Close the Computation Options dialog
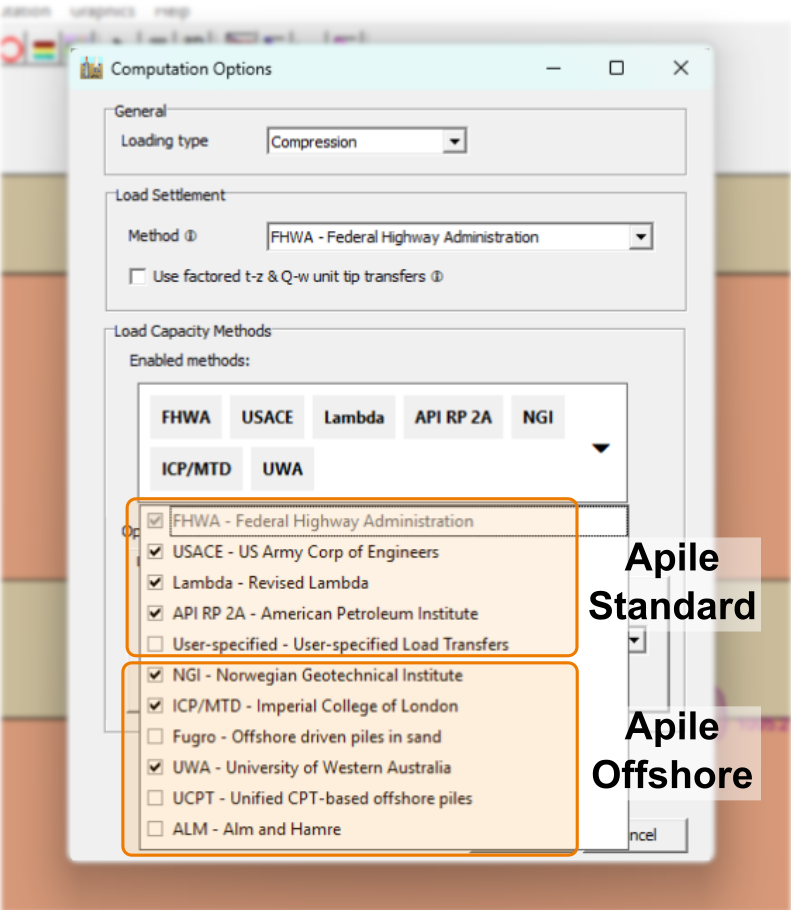This screenshot has height=910, width=791. (681, 68)
